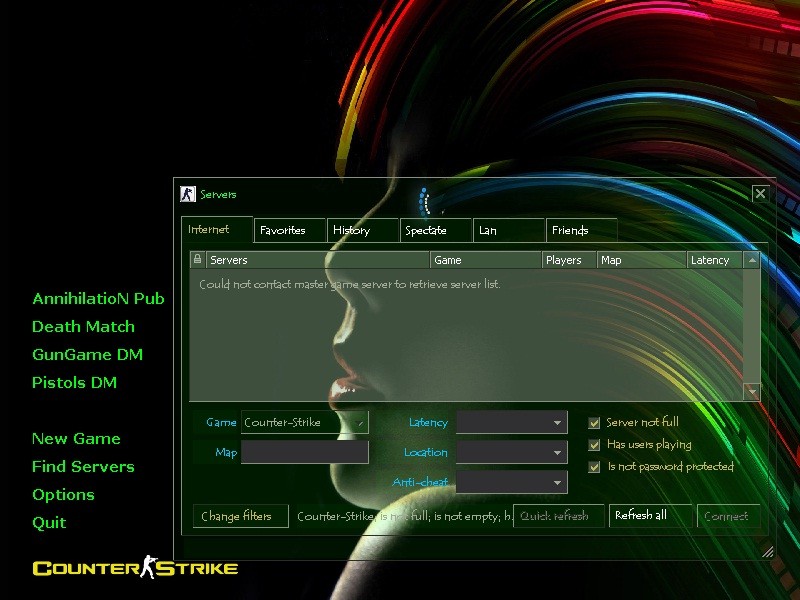Expand the Anti-cheat dropdown
The width and height of the screenshot is (800, 600).
557,482
